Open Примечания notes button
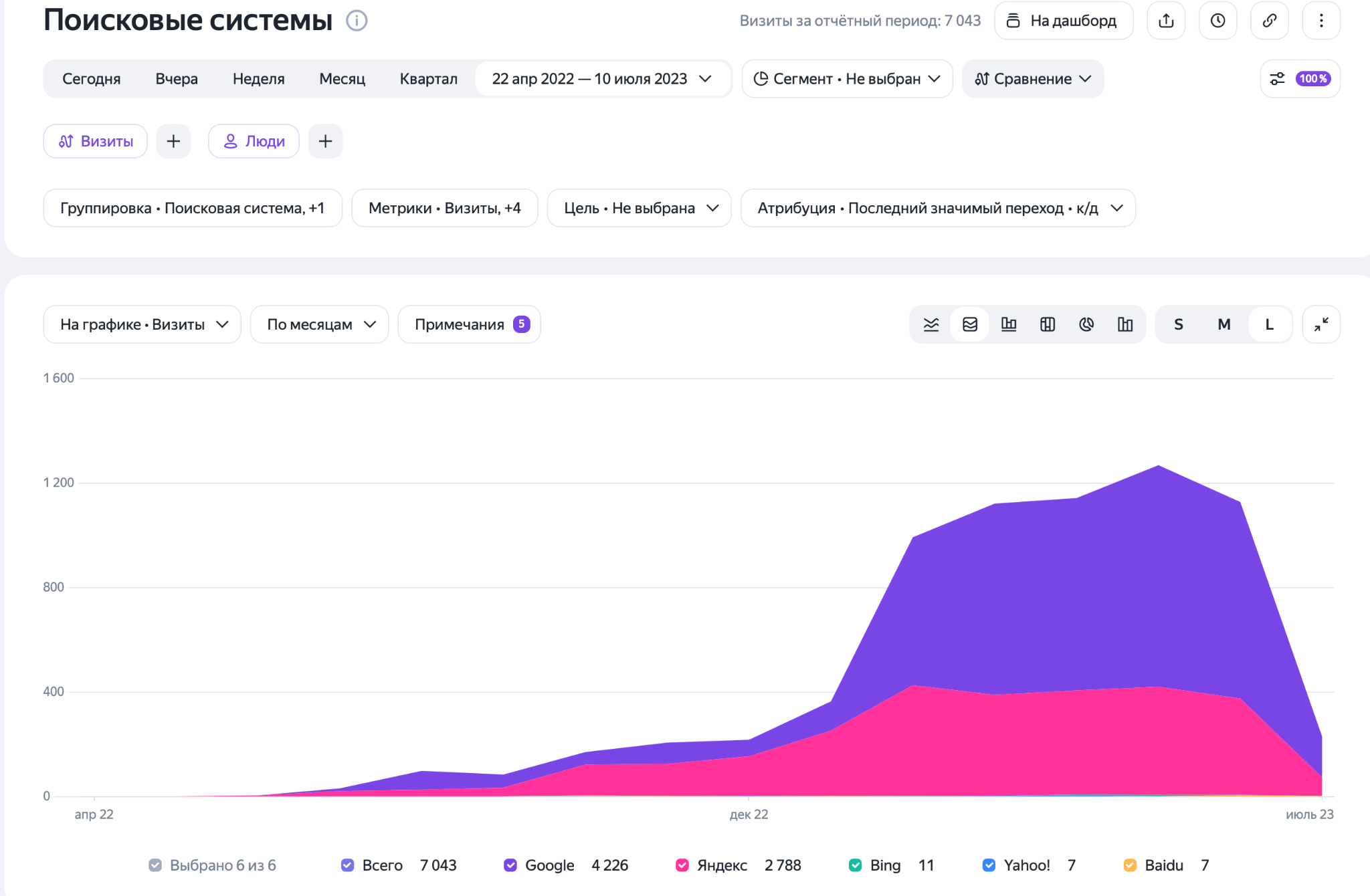Viewport: 1370px width, 896px height. [469, 324]
